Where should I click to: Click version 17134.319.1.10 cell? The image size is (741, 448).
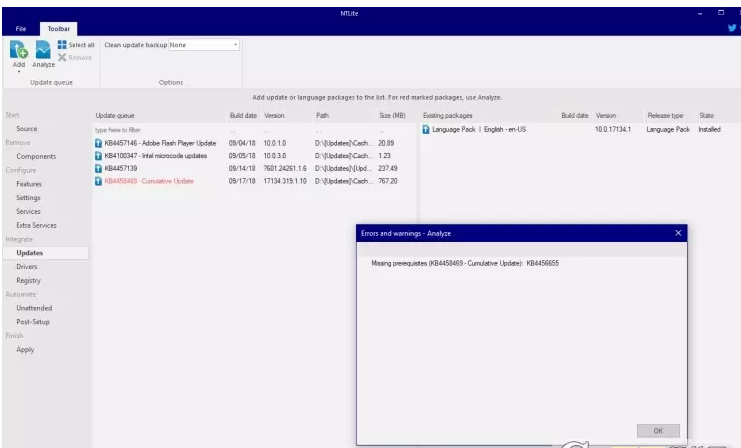285,181
